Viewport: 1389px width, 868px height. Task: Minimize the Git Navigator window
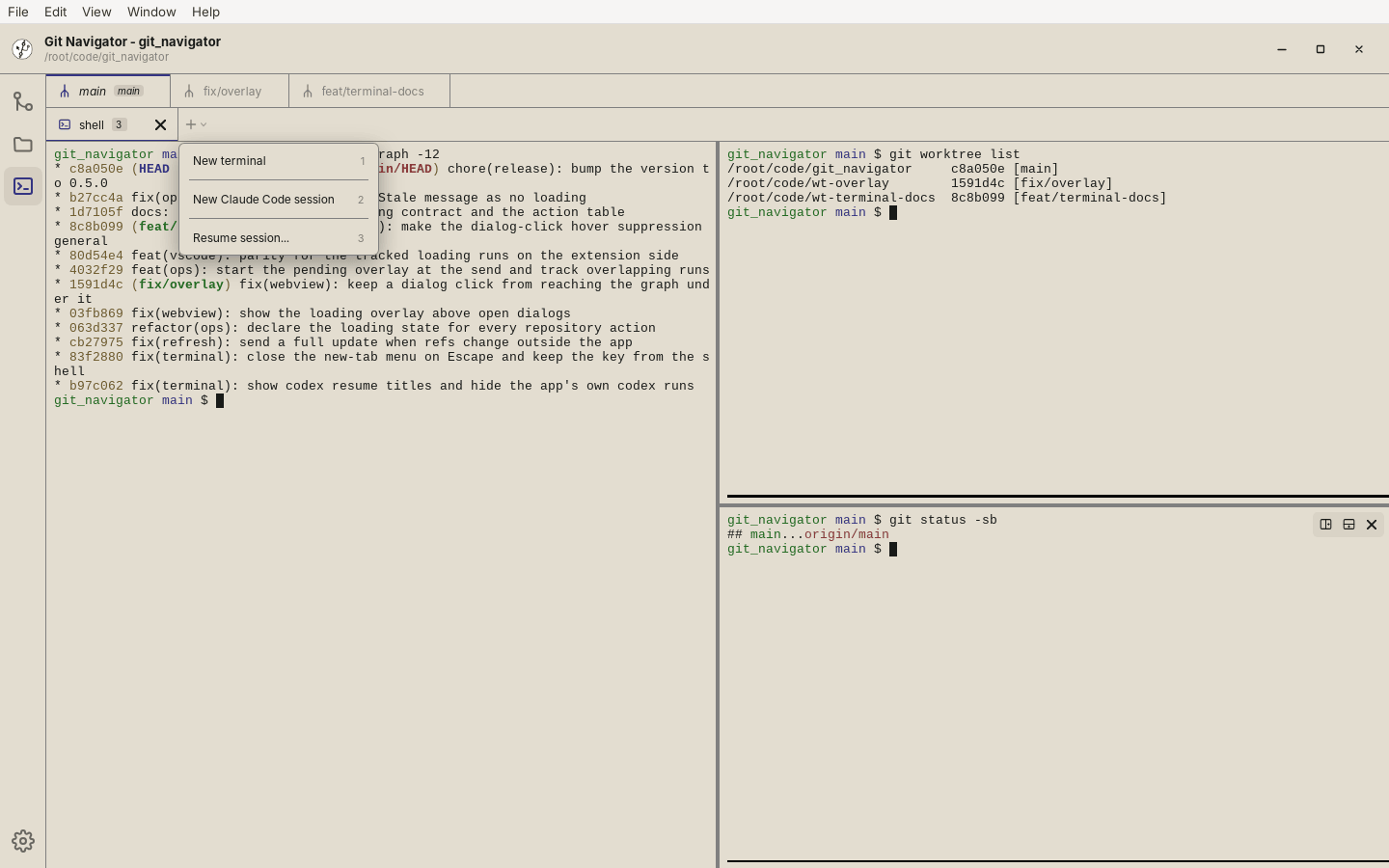point(1282,49)
